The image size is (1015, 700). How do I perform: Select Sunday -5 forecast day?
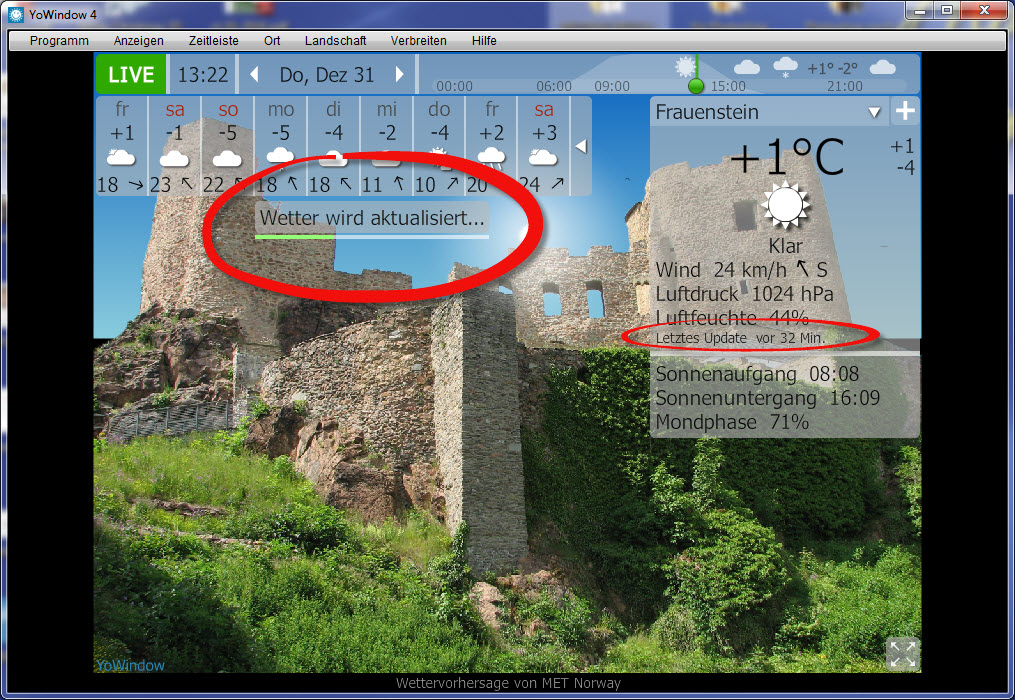(228, 146)
